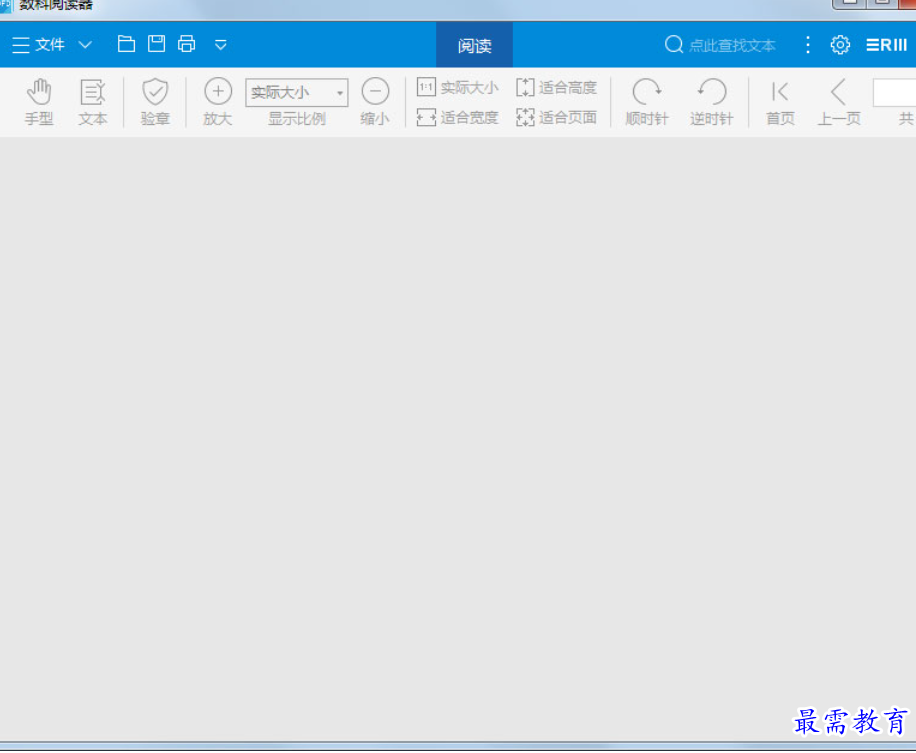This screenshot has height=753, width=916.
Task: Click the open folder icon
Action: [126, 44]
